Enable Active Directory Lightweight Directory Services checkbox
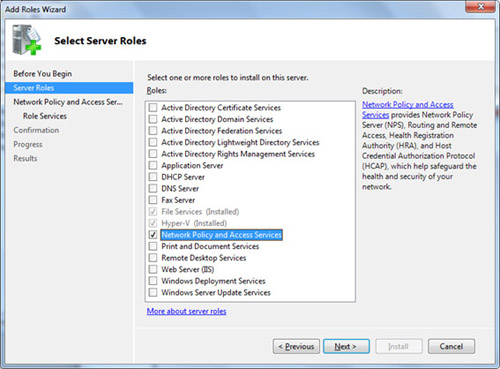The height and width of the screenshot is (369, 500). click(x=153, y=142)
